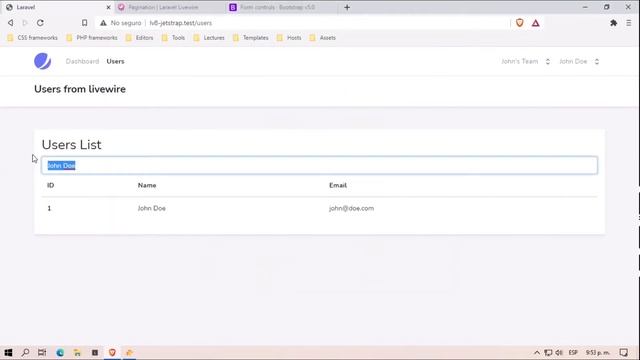Click the 'John Doe' name cell
640x360 pixels.
click(x=151, y=208)
